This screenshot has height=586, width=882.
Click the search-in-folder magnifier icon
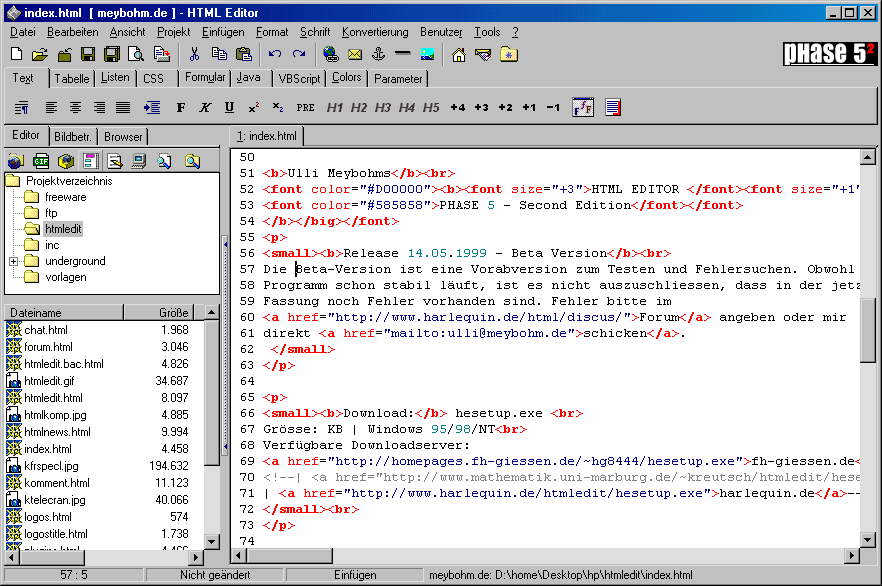193,162
